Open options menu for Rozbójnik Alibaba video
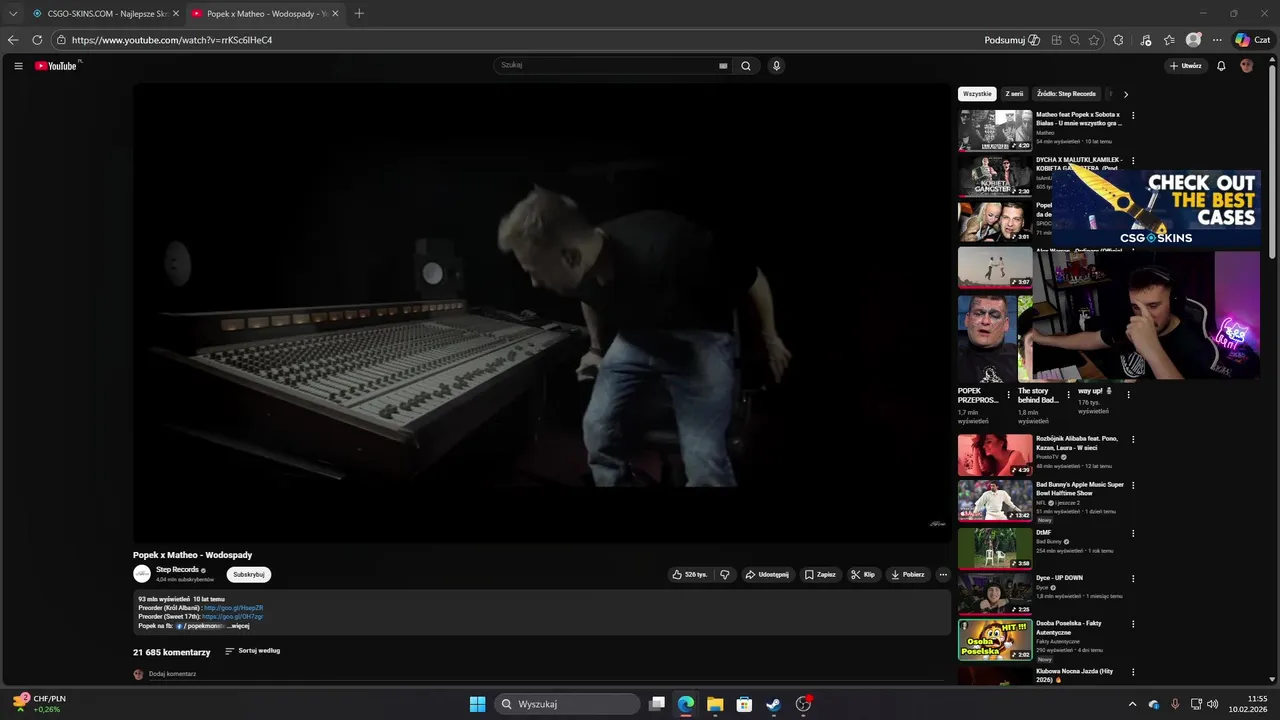 [1133, 439]
